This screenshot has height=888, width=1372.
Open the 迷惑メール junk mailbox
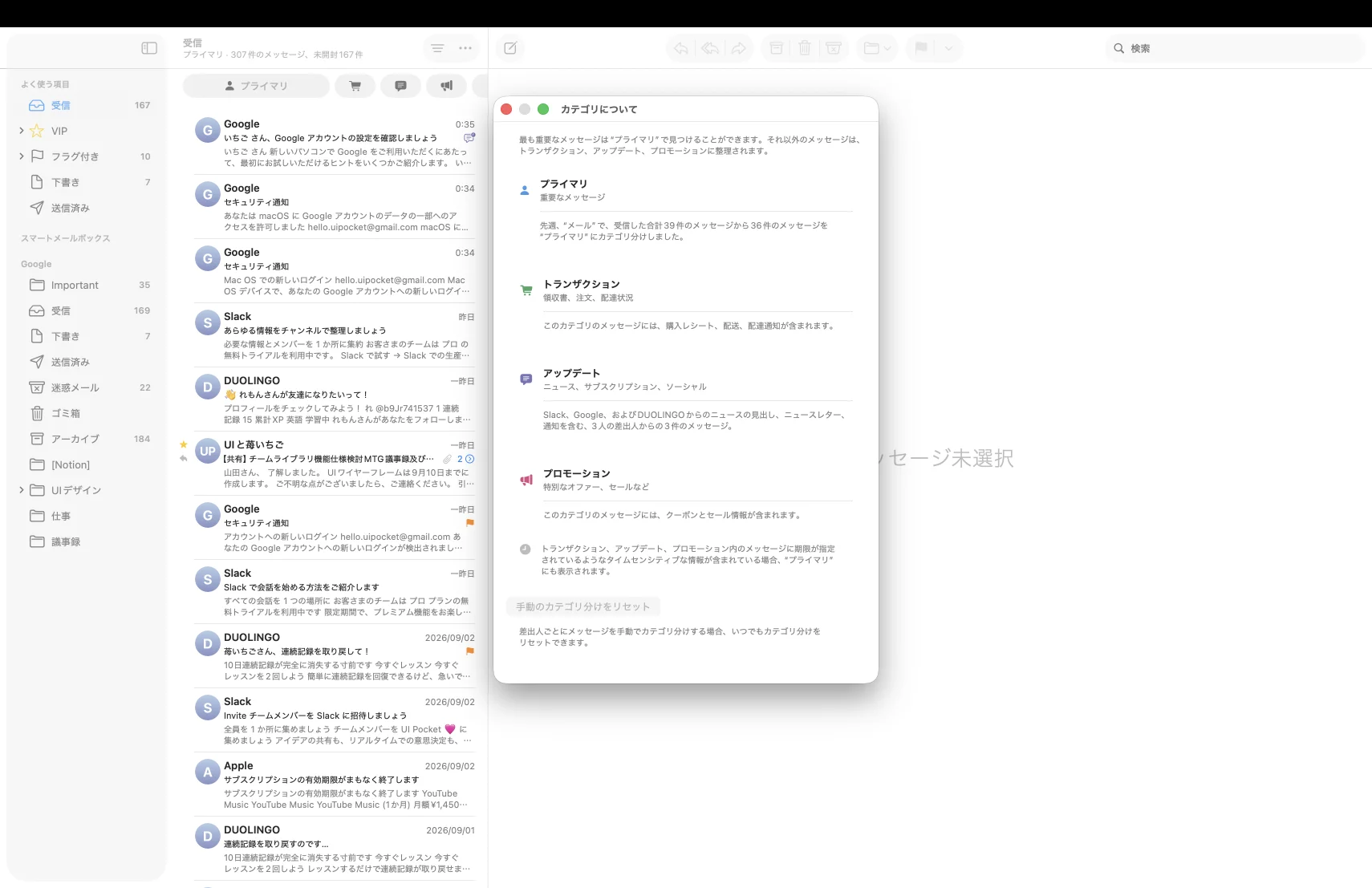point(87,387)
